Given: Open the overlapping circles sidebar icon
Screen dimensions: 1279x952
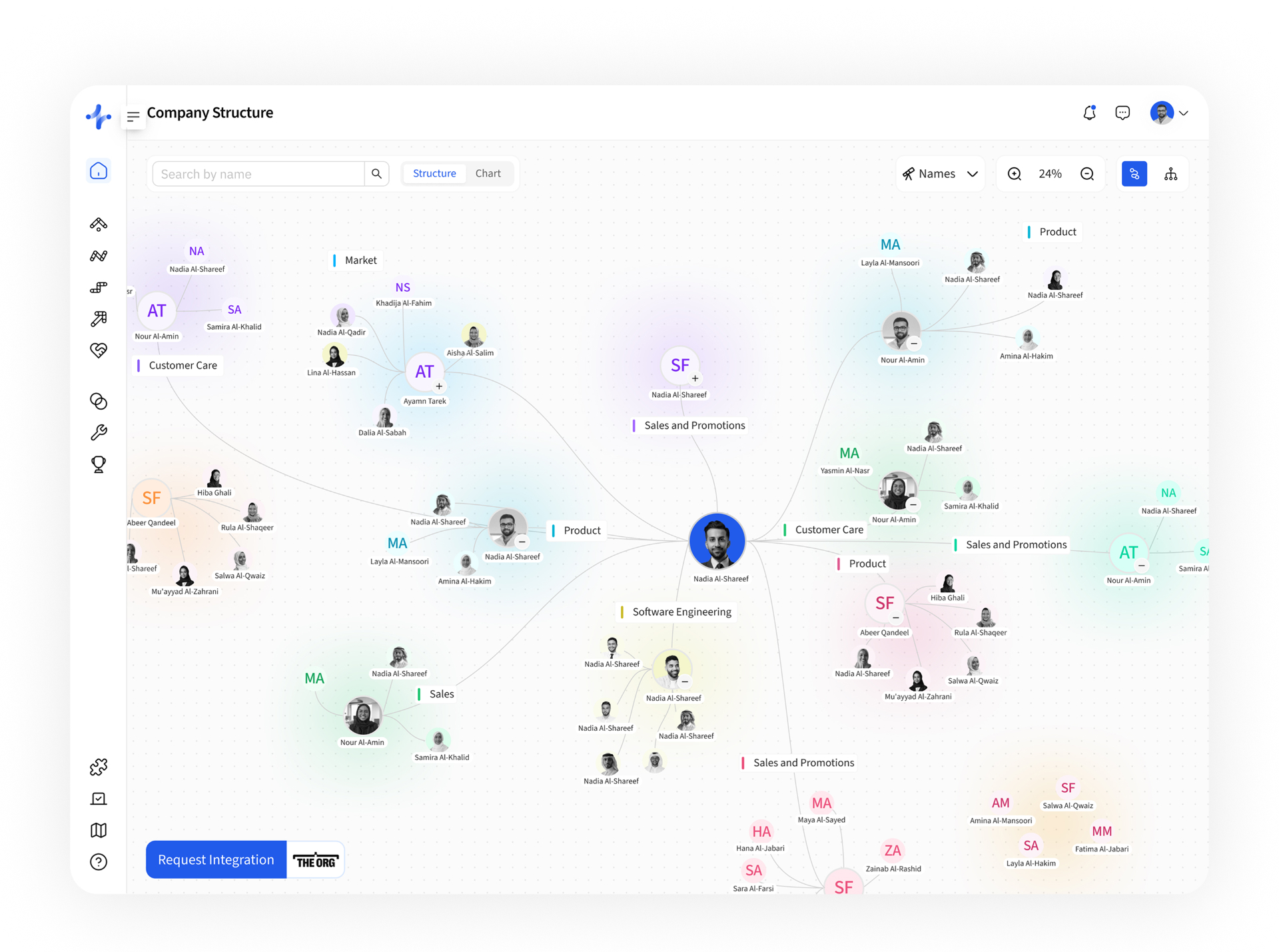Looking at the screenshot, I should click(x=99, y=401).
